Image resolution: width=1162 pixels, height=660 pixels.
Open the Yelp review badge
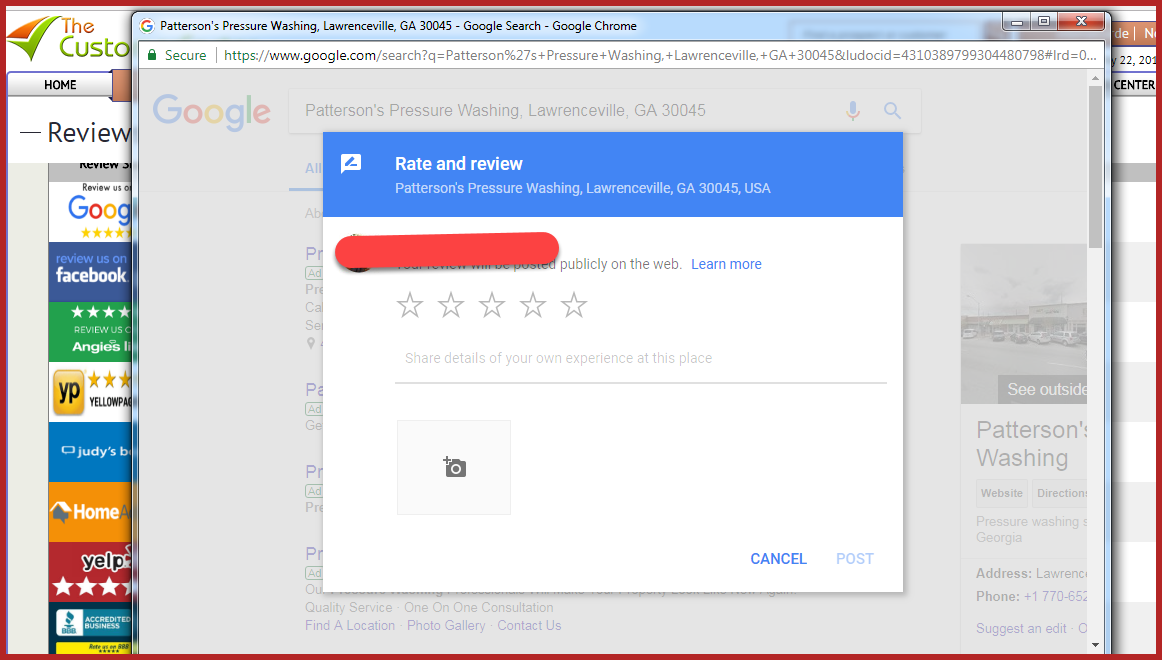coord(90,572)
